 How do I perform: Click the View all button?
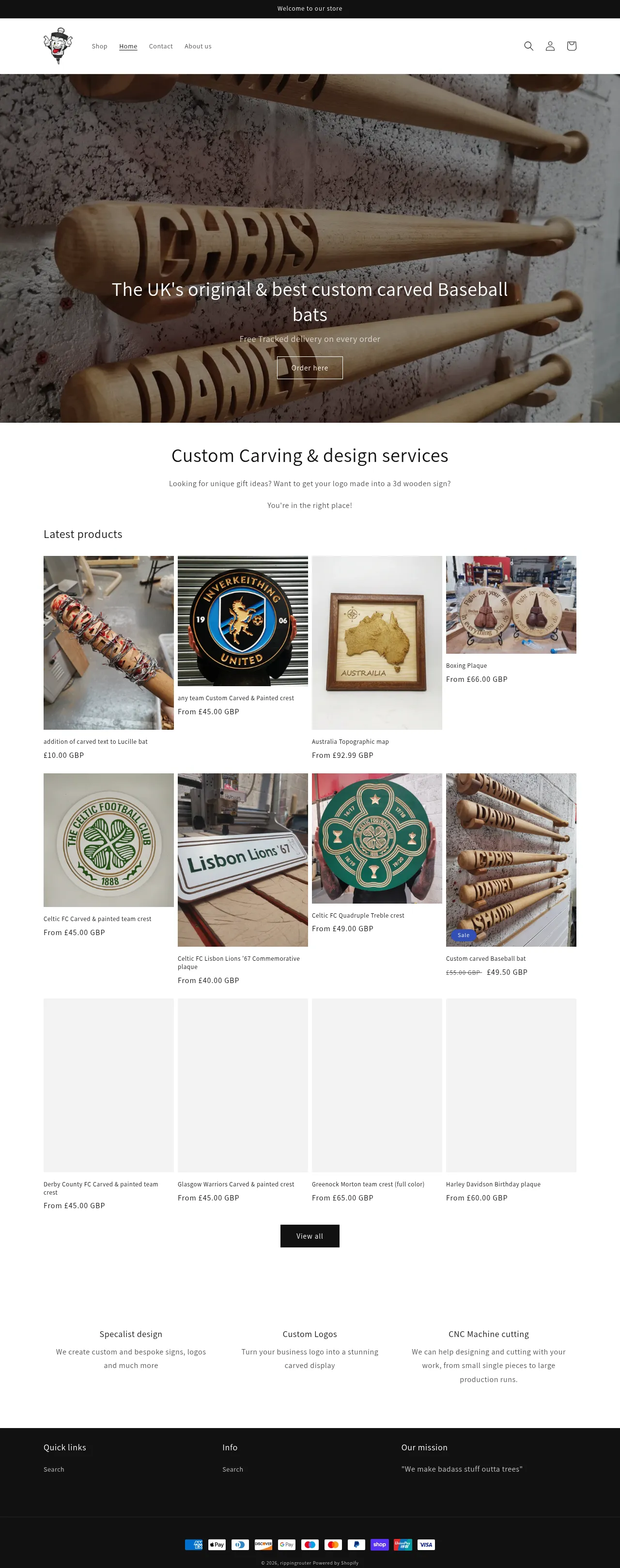point(310,1236)
